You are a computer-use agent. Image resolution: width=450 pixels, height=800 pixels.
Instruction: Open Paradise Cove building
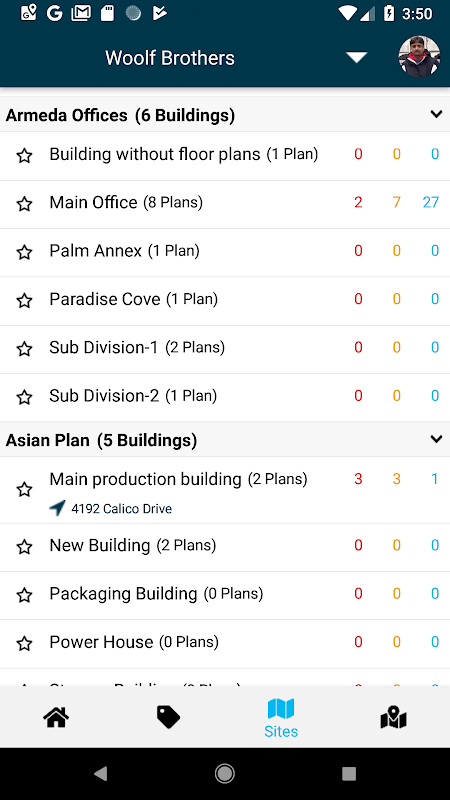[x=225, y=301]
